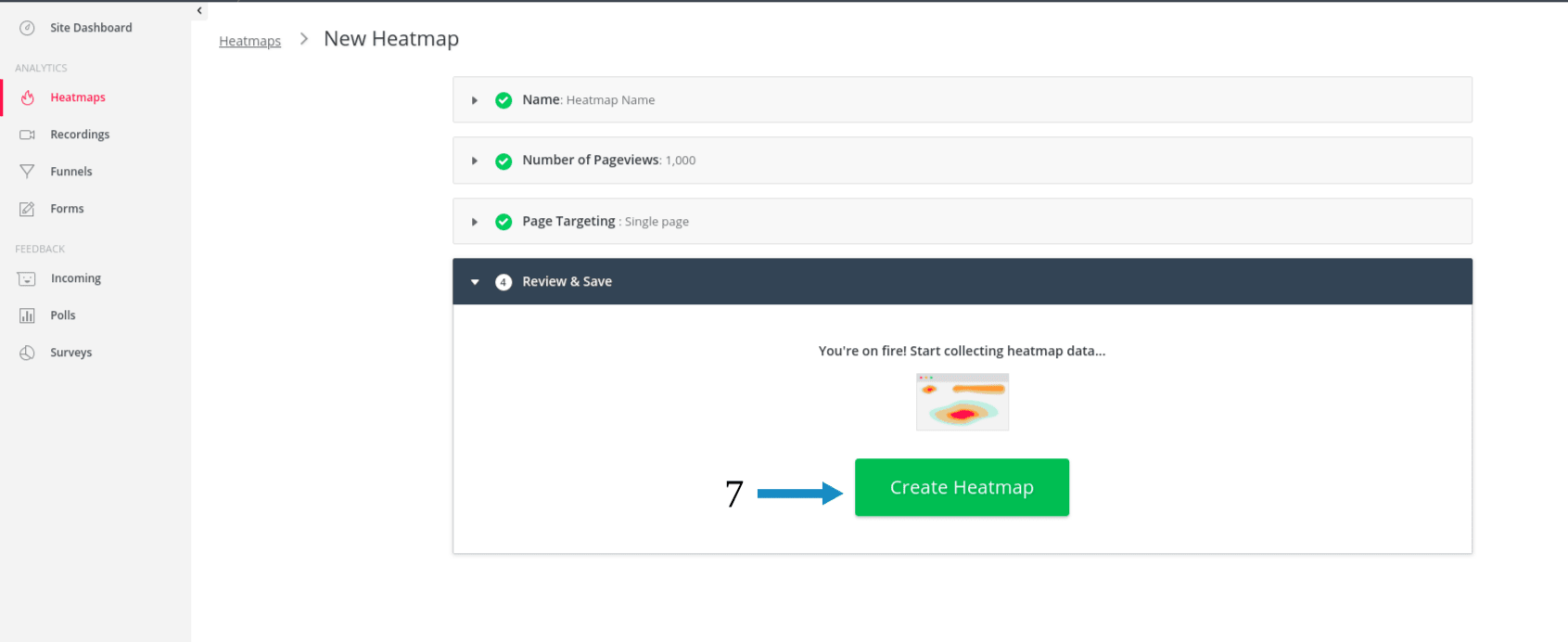Image resolution: width=1568 pixels, height=642 pixels.
Task: Click the Funnels filter icon
Action: 27,172
